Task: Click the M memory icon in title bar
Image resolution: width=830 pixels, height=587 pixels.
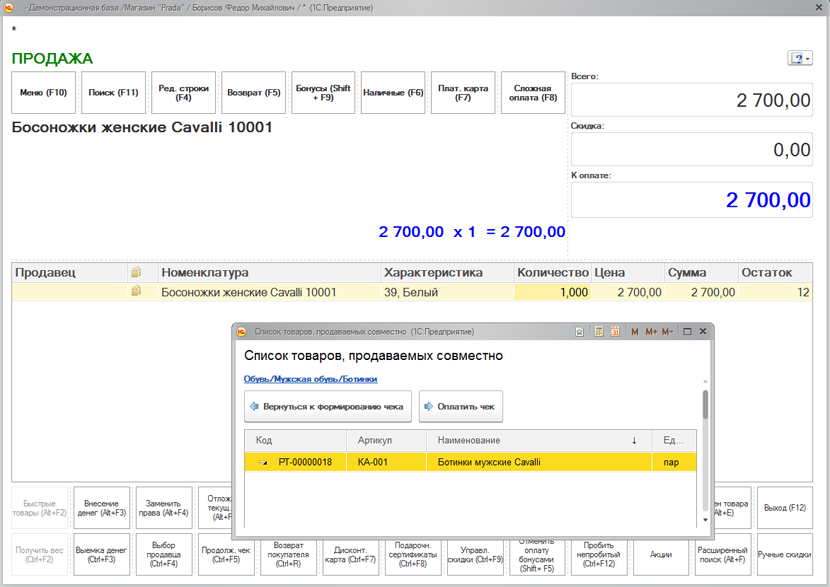Action: point(635,331)
